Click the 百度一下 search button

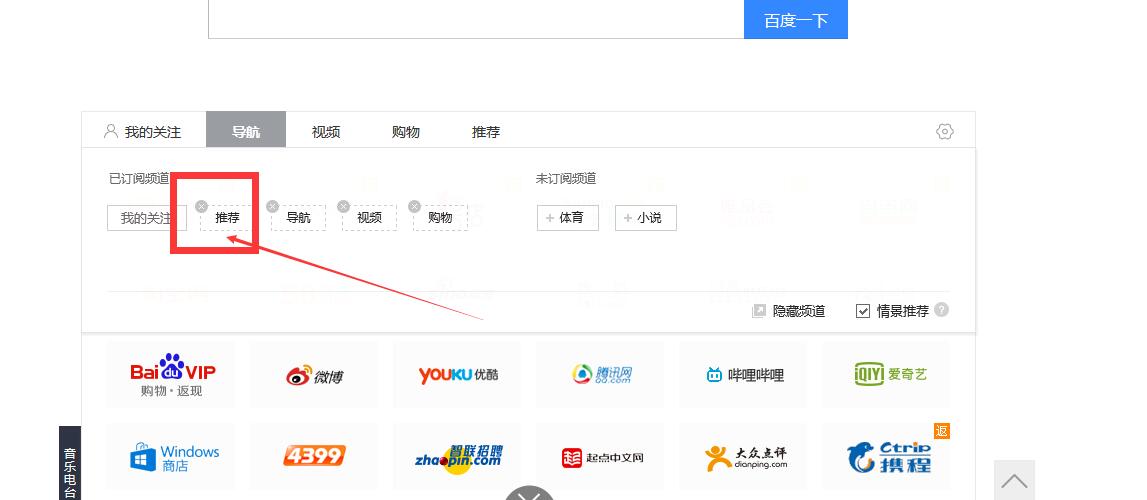pyautogui.click(x=795, y=20)
